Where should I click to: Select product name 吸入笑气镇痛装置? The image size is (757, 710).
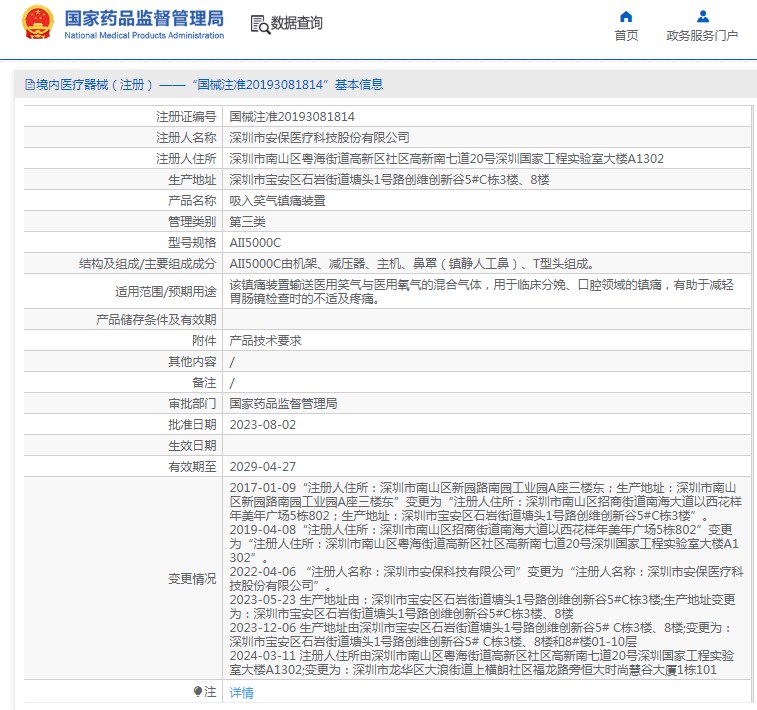278,200
